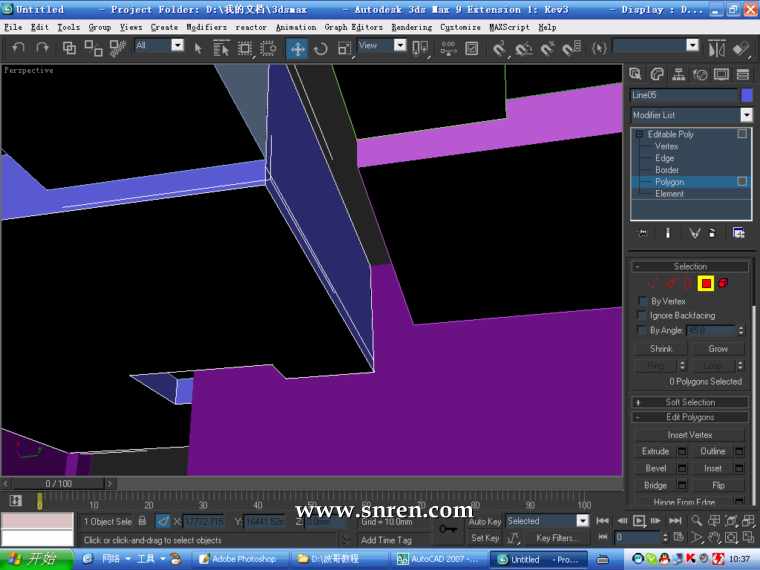The height and width of the screenshot is (570, 760).
Task: Click the Undo arrow icon
Action: (18, 48)
